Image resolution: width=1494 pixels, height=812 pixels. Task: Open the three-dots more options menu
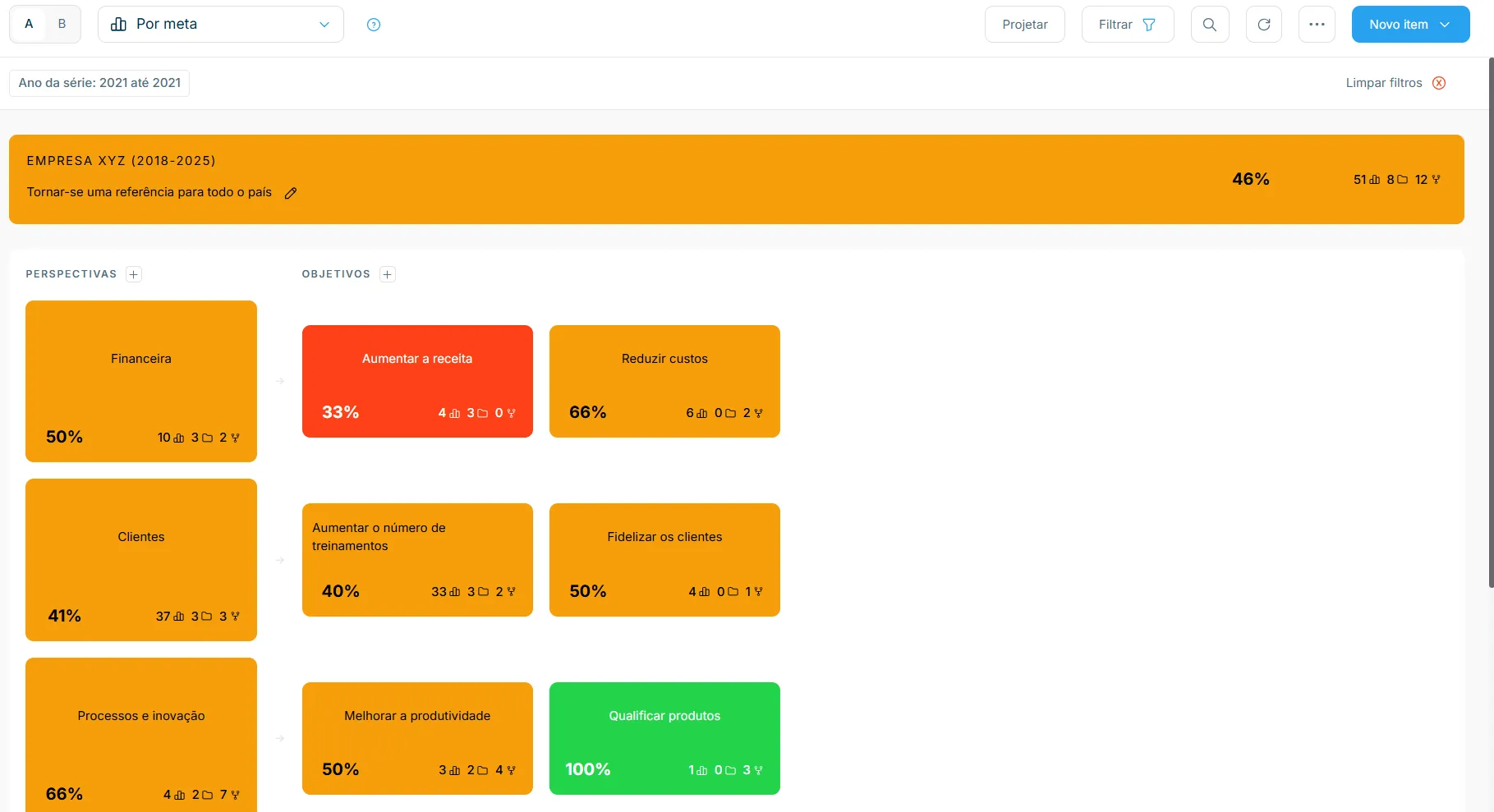[x=1317, y=25]
